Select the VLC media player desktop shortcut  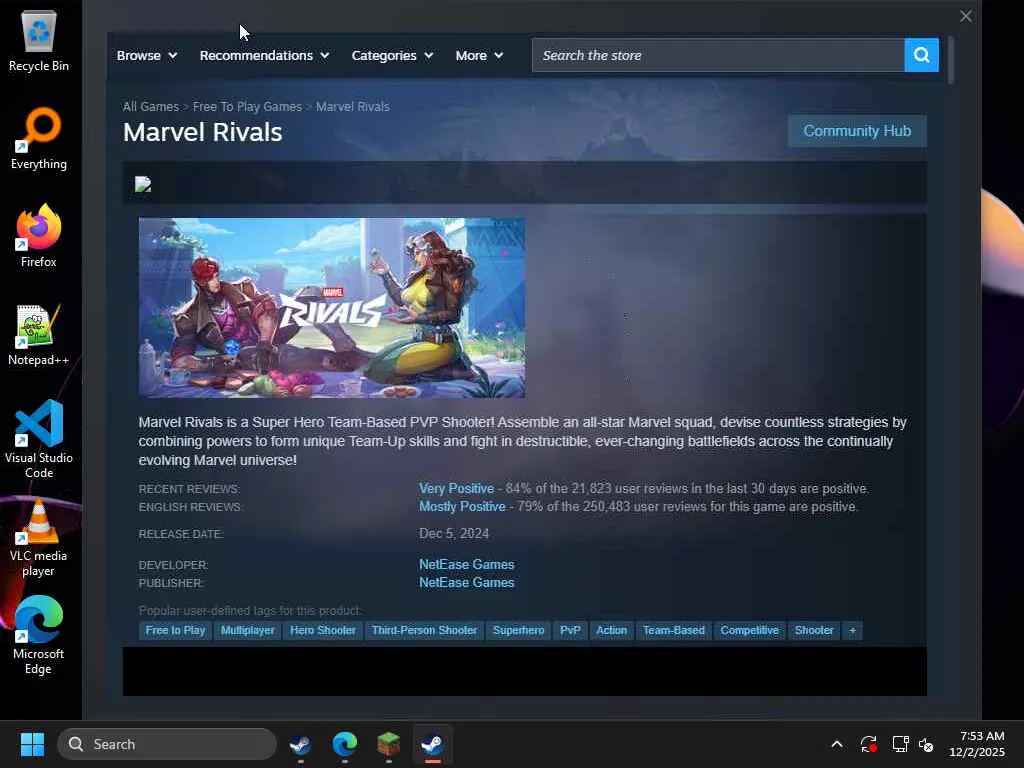39,538
